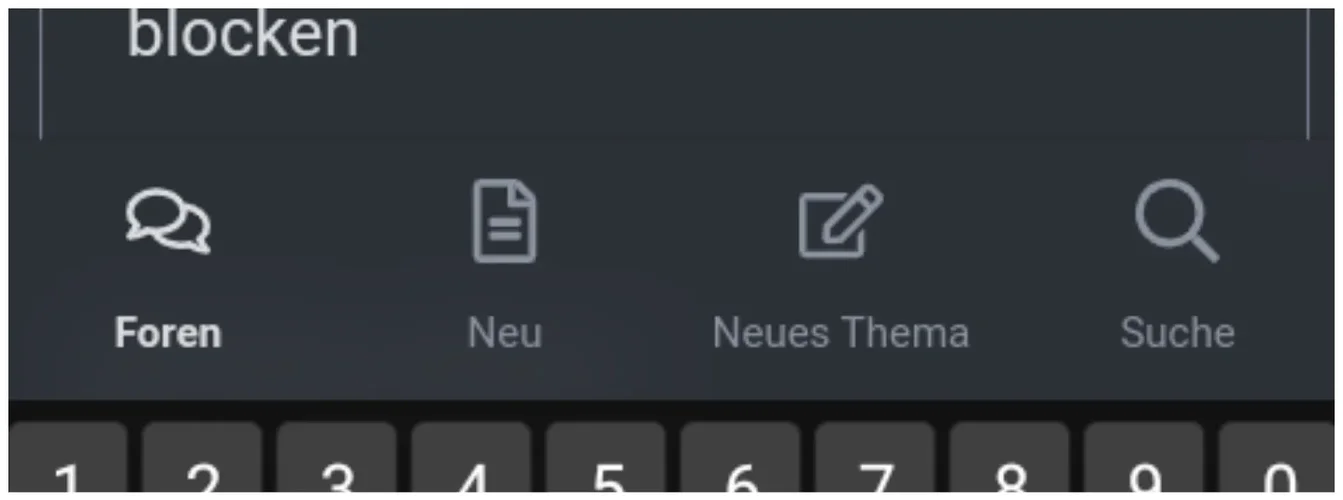Switch to the Foren tab label
This screenshot has width=1343, height=500.
pyautogui.click(x=168, y=333)
